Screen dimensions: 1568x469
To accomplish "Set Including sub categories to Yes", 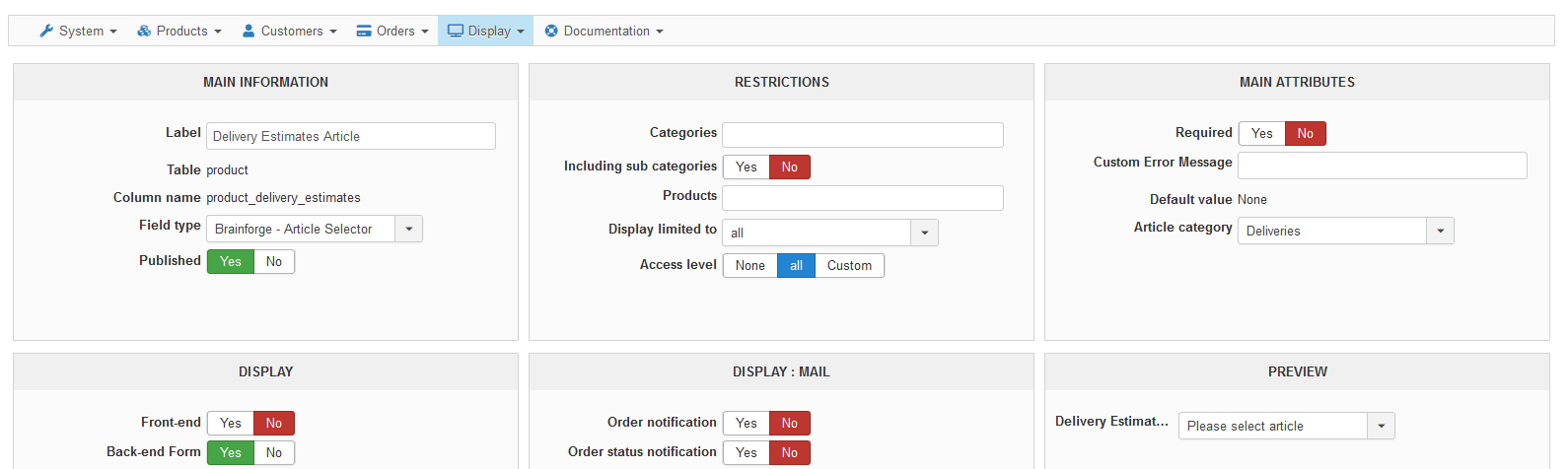I will coord(747,167).
